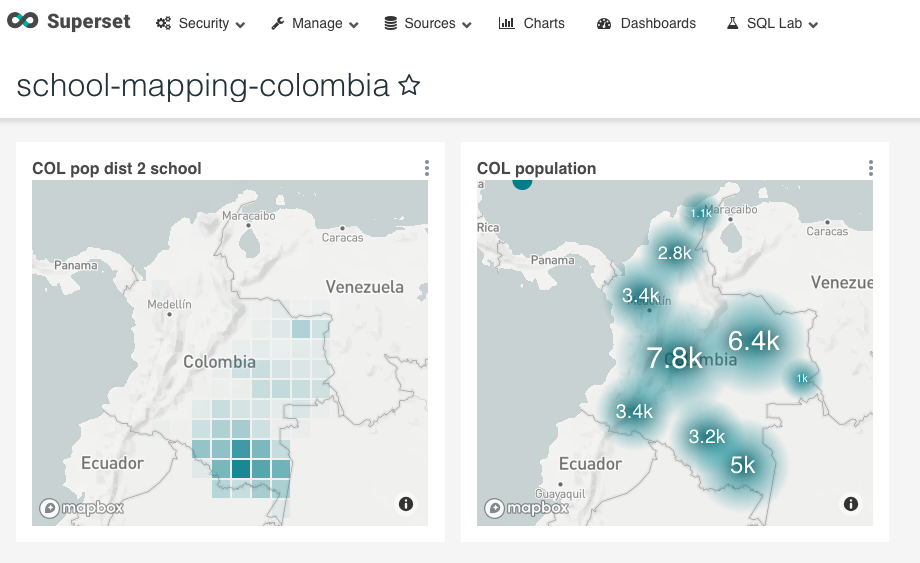
Task: Click map info icon on COL population chart
Action: 851,504
